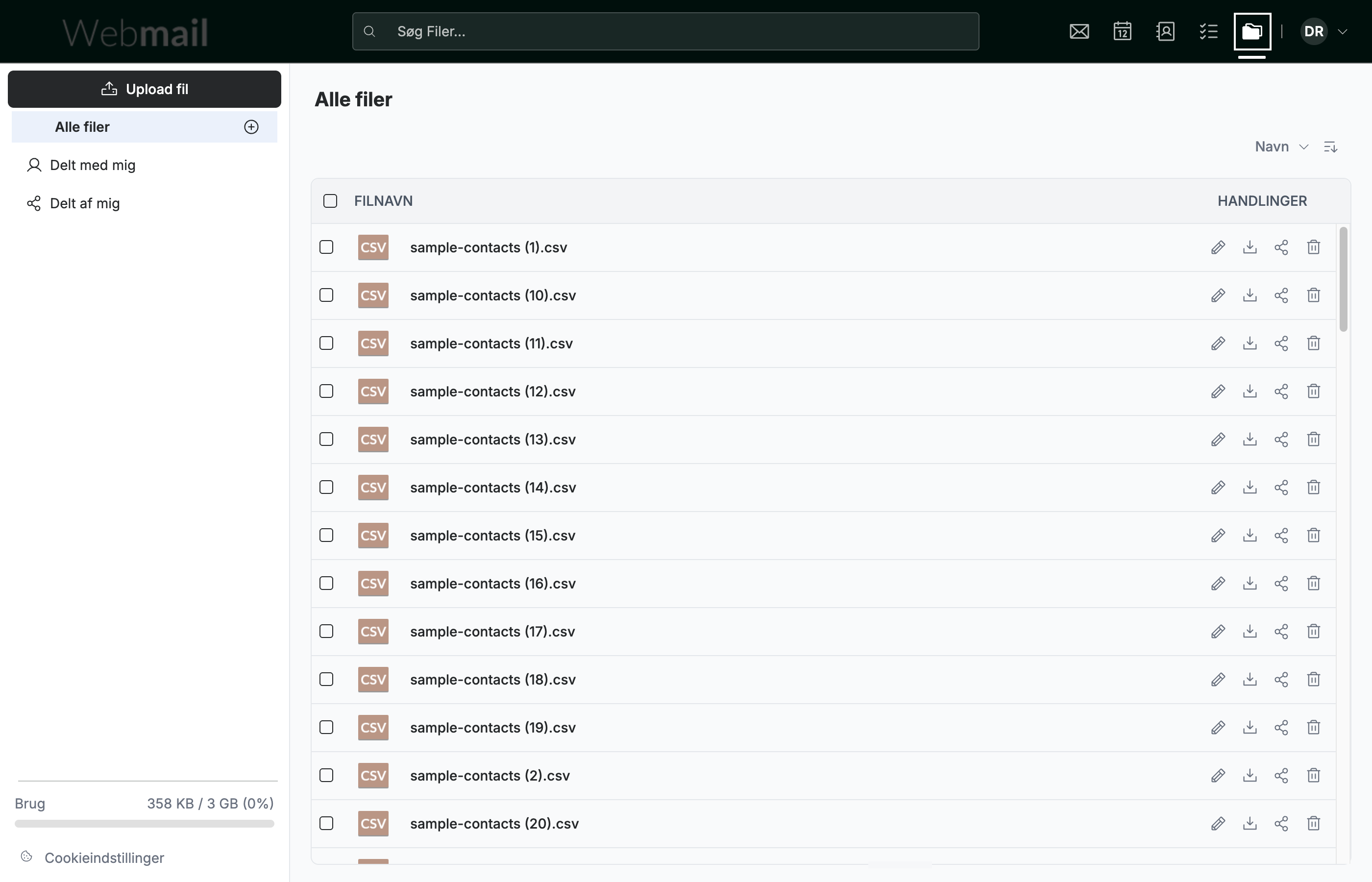Download sample-contacts (15).csv
The image size is (1372, 882).
point(1250,536)
